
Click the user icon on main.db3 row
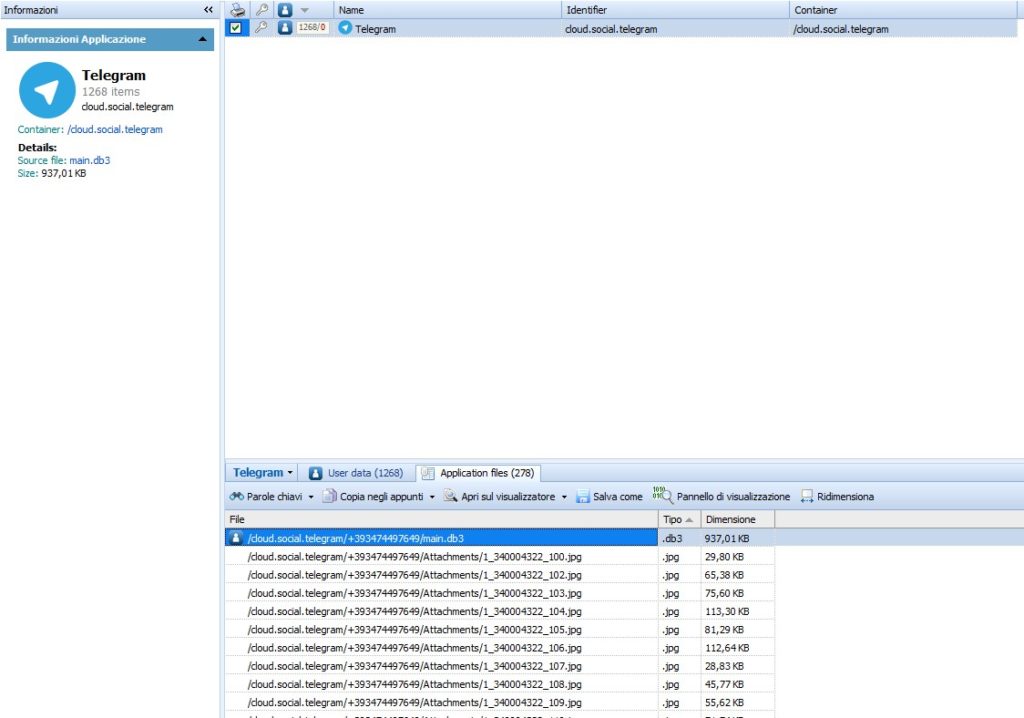(x=236, y=538)
